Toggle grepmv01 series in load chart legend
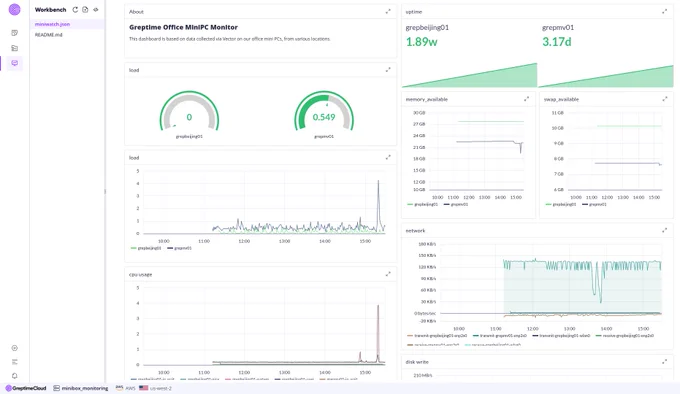 coord(179,248)
